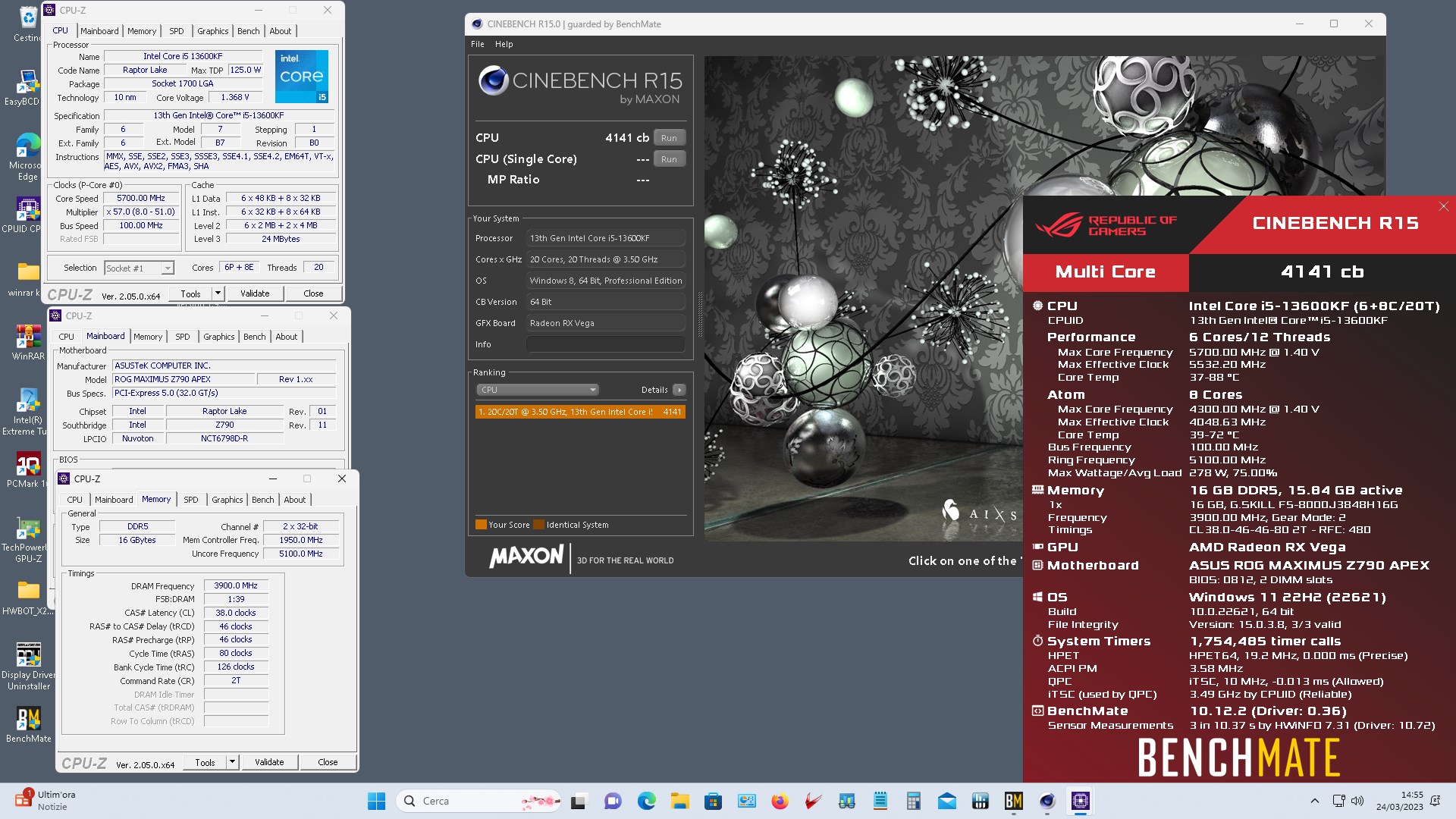This screenshot has height=819, width=1456.
Task: Open the Windows Start menu
Action: point(376,801)
